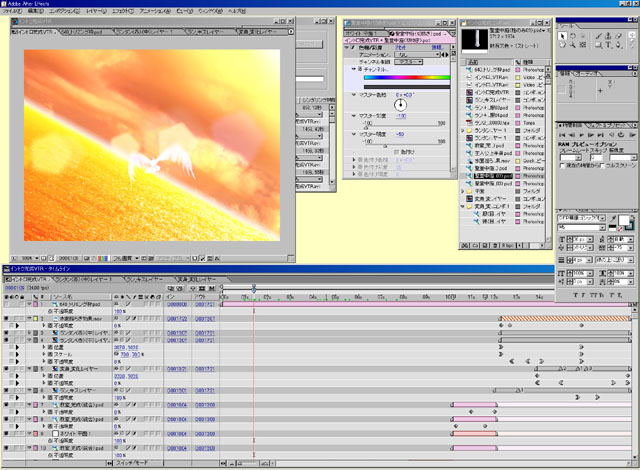Click Switches/Modes button at timeline bottom
This screenshot has width=640, height=470.
(x=132, y=463)
